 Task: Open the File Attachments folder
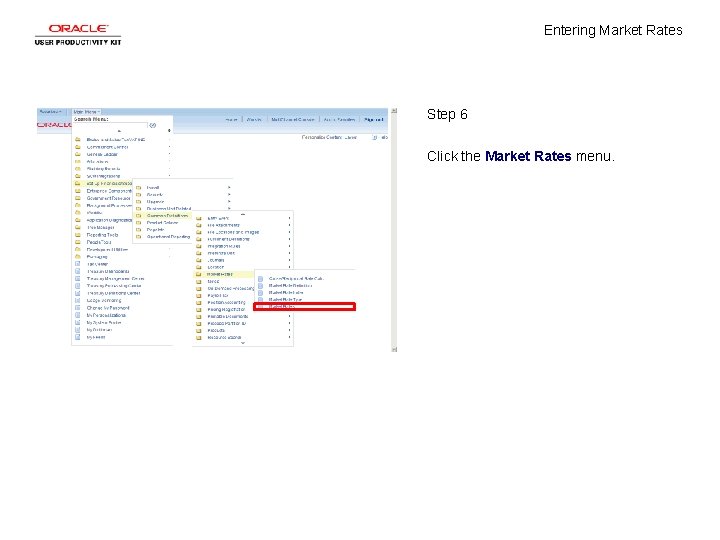tap(224, 225)
